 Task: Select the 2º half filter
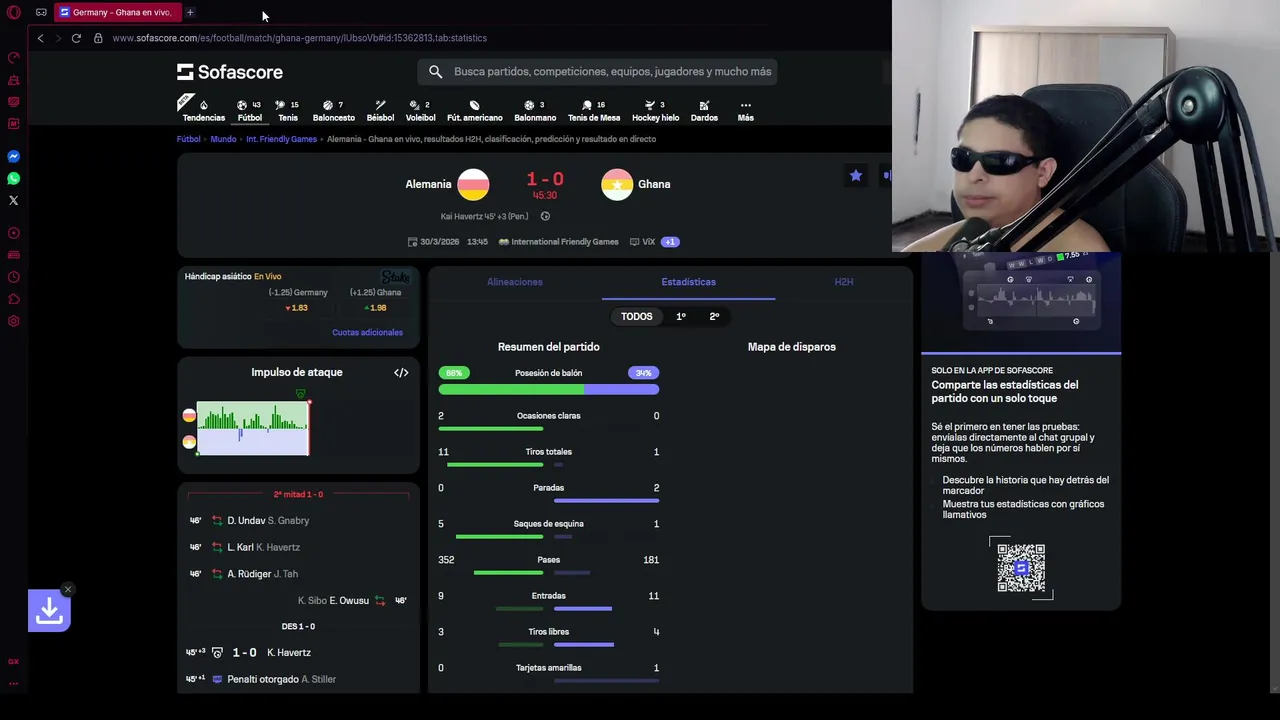(x=714, y=316)
